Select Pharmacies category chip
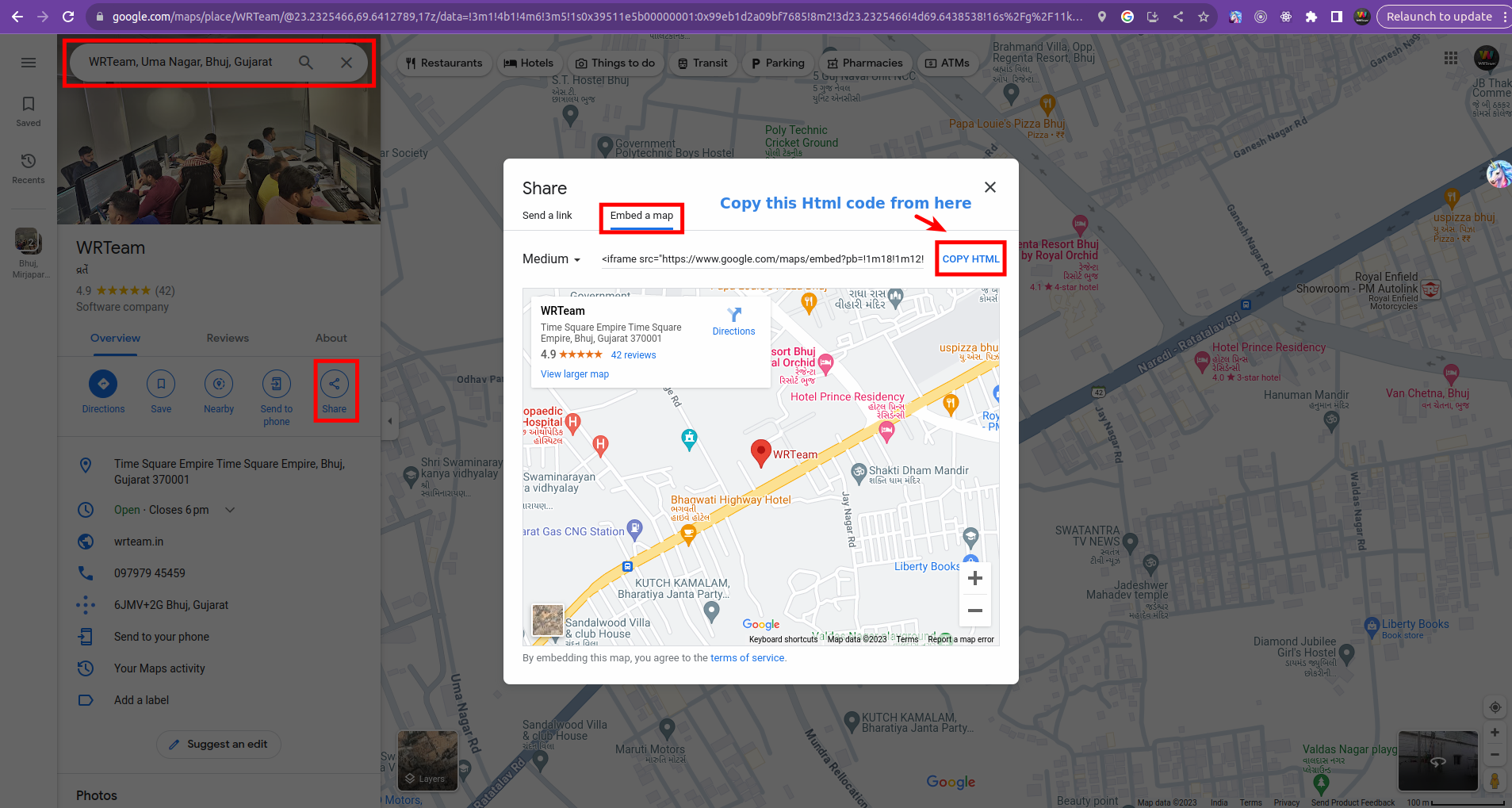1512x808 pixels. pos(865,63)
